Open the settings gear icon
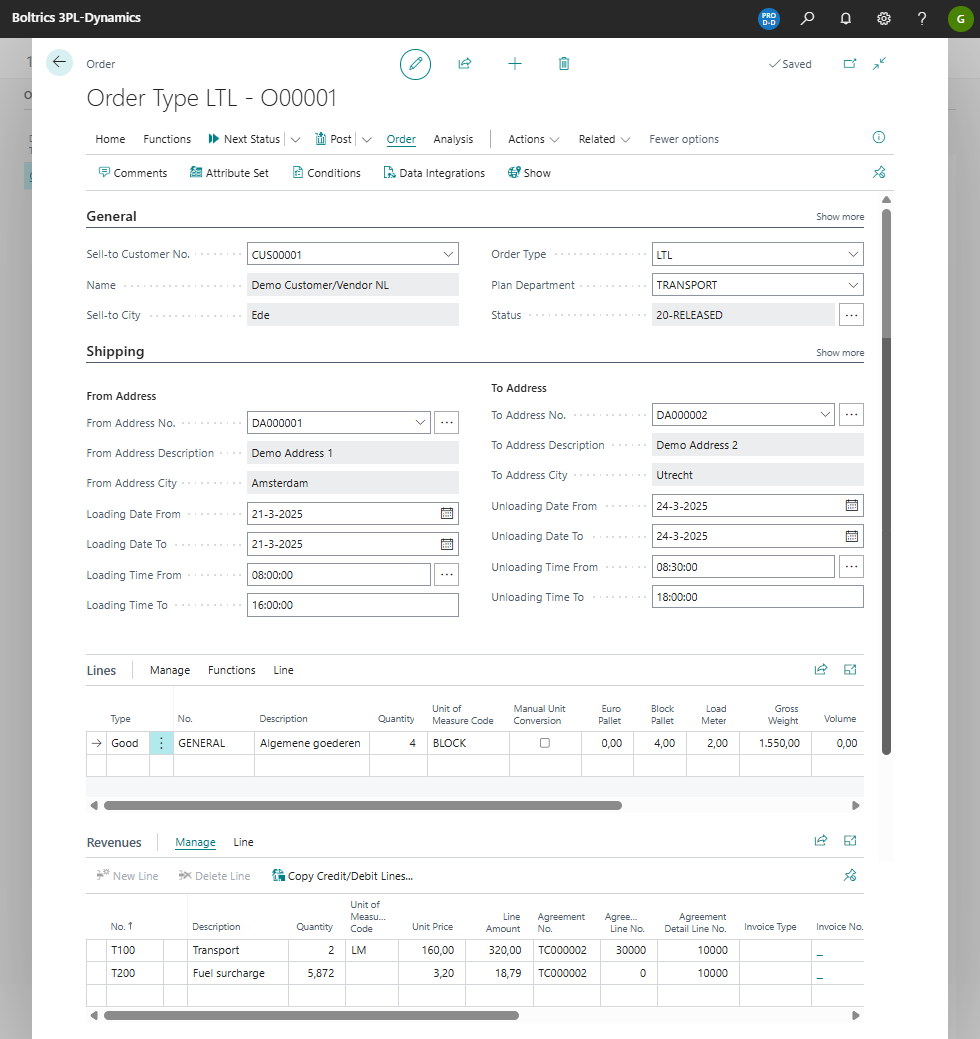The image size is (980, 1039). (x=884, y=19)
